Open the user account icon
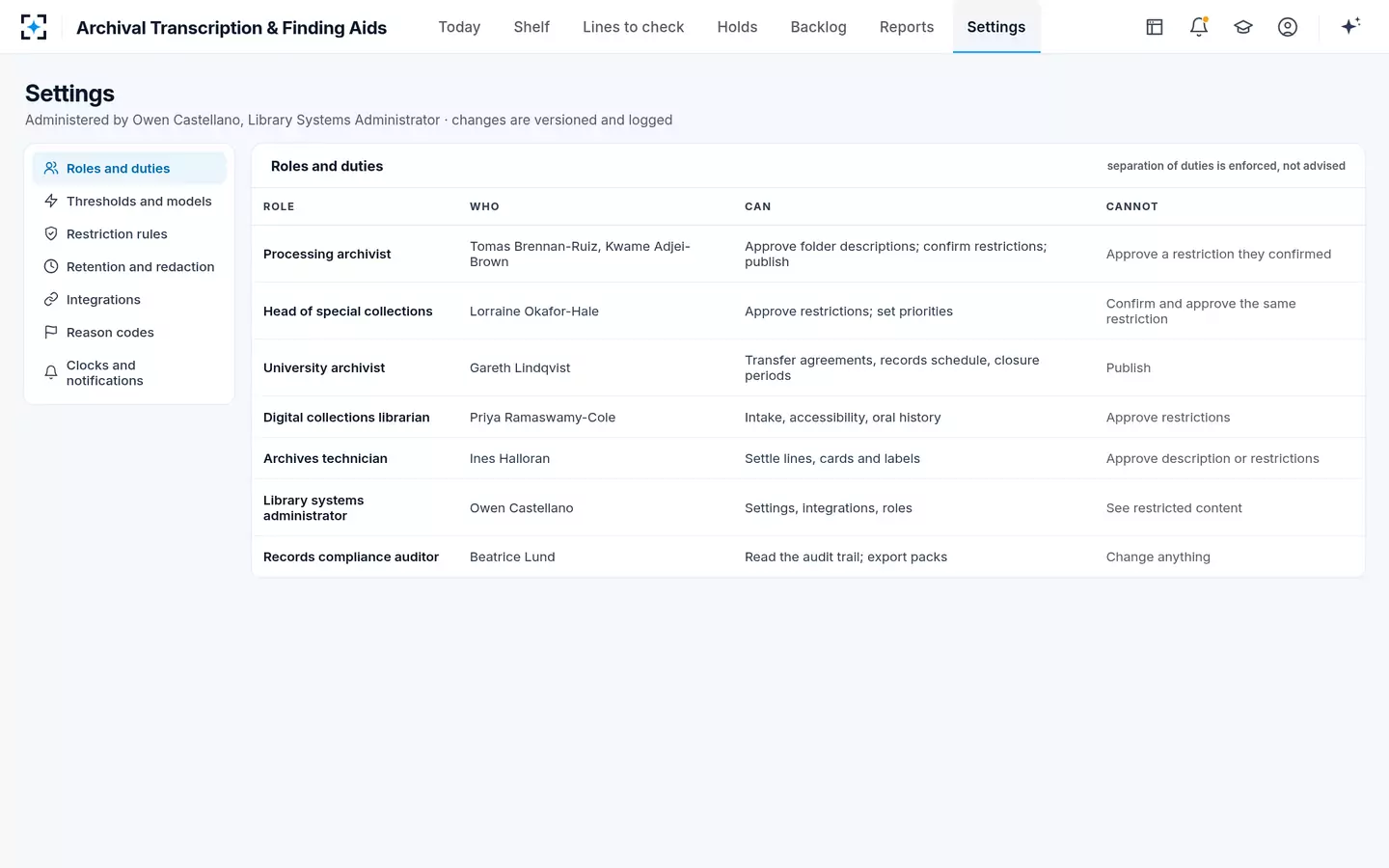 [x=1288, y=27]
